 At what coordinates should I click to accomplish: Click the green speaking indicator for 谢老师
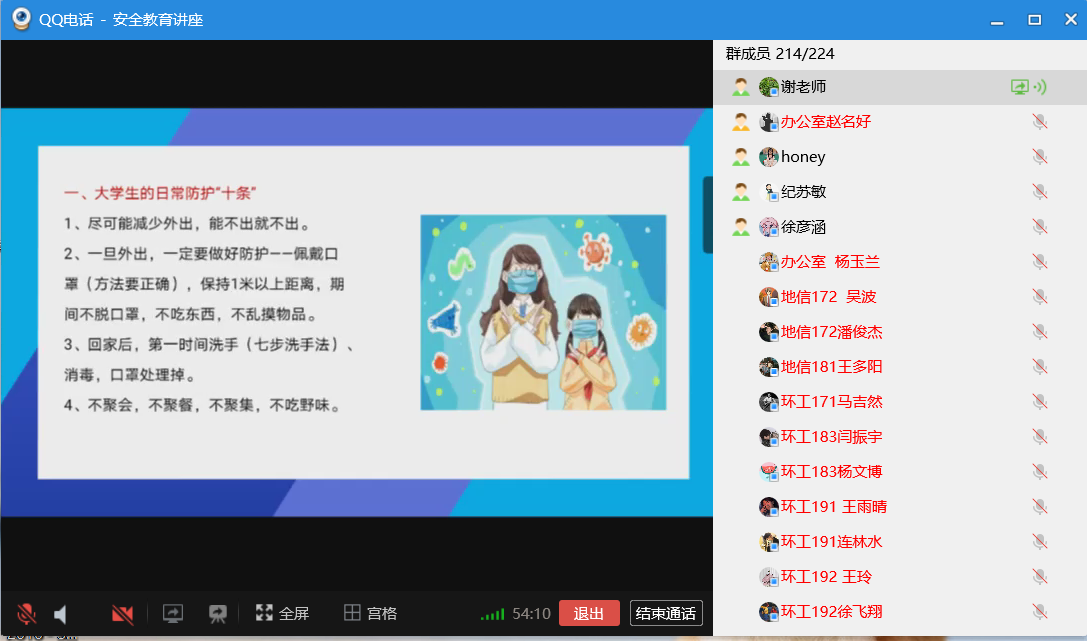click(x=1040, y=87)
